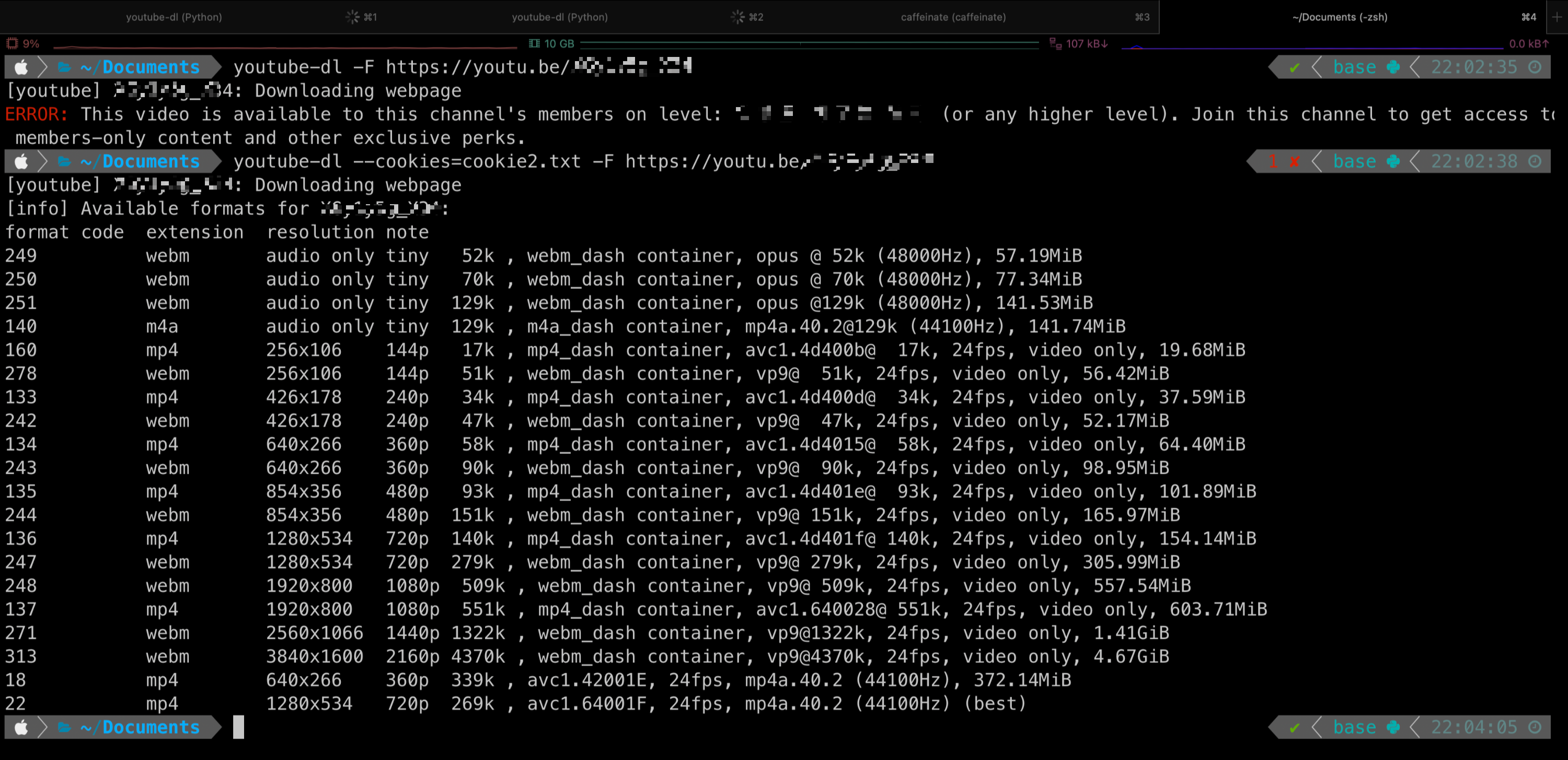The height and width of the screenshot is (760, 1568).
Task: Click folder icon in cookies command prompt
Action: coord(64,161)
